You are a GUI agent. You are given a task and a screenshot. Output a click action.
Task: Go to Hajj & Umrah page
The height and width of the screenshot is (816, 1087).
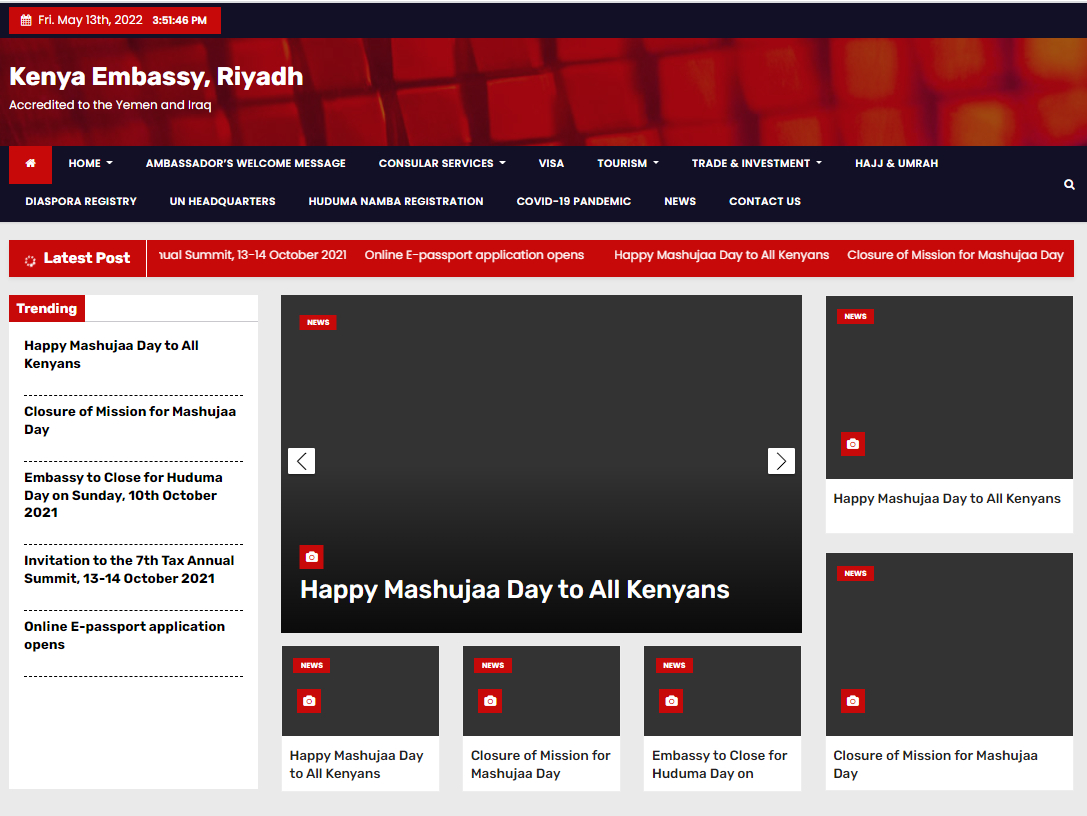point(896,164)
